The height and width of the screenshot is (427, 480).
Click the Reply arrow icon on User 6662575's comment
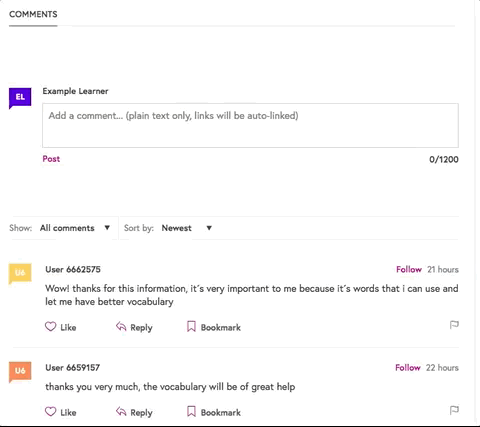(121, 327)
